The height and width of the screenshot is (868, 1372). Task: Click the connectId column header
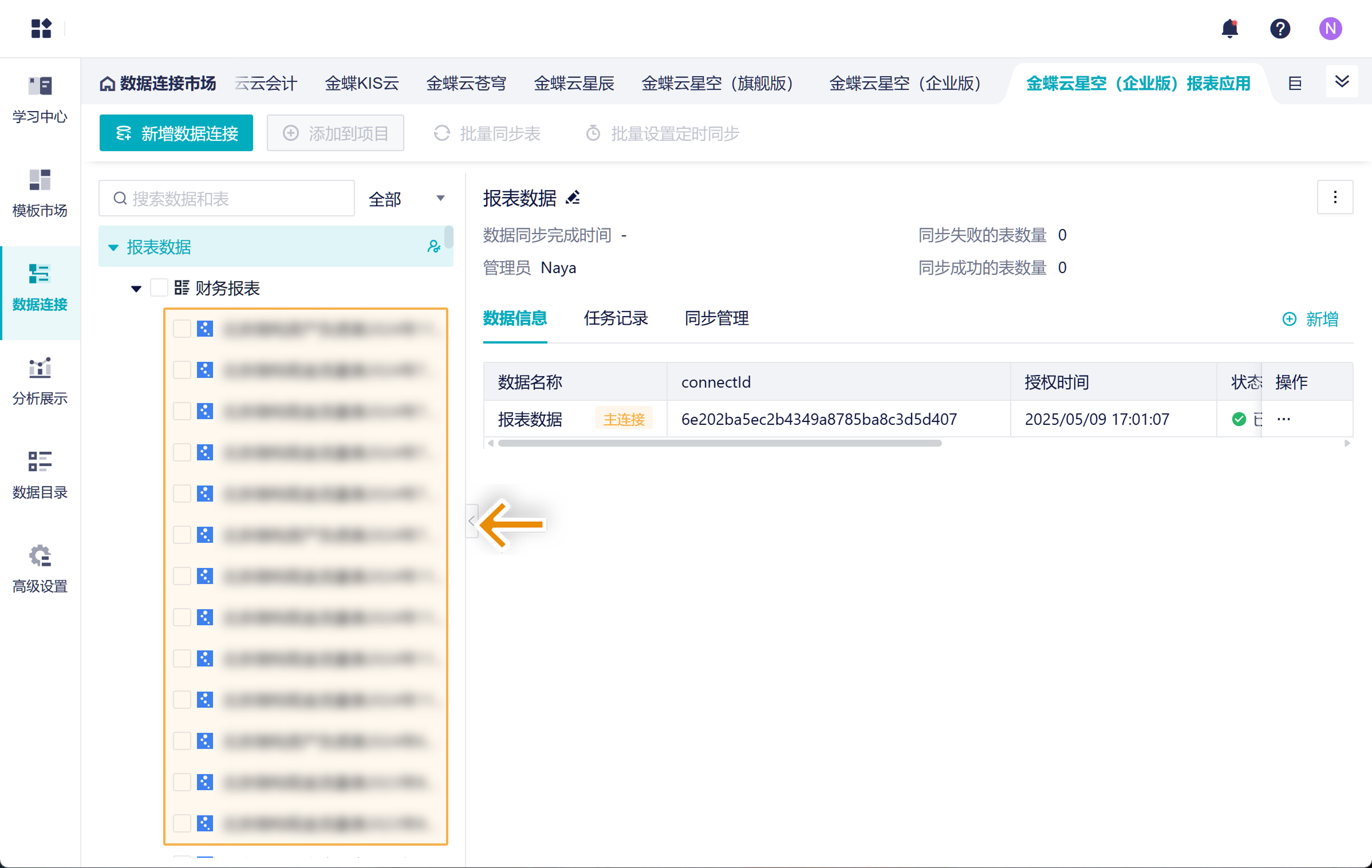click(x=839, y=382)
